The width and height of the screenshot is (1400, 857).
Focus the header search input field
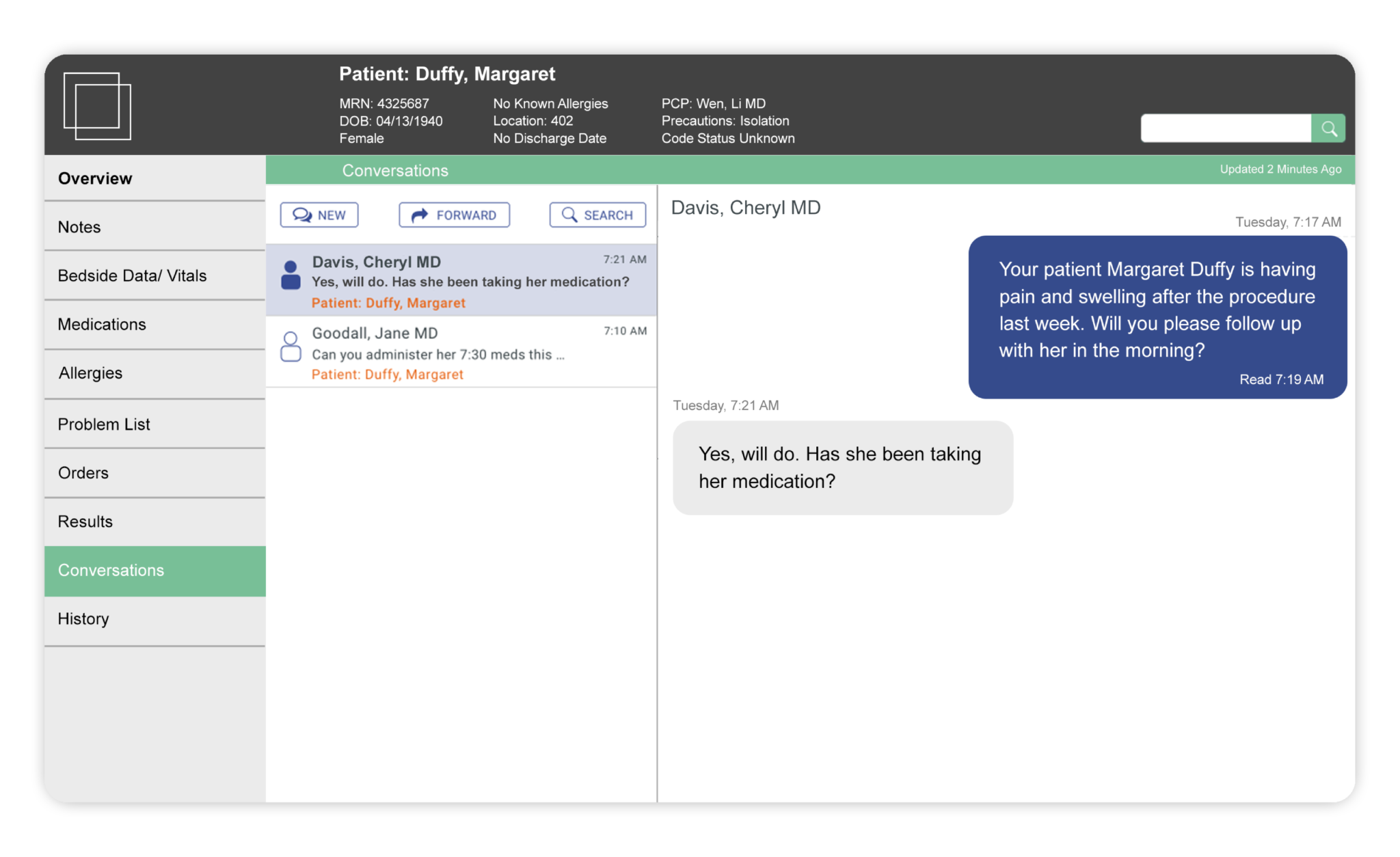pos(1226,128)
